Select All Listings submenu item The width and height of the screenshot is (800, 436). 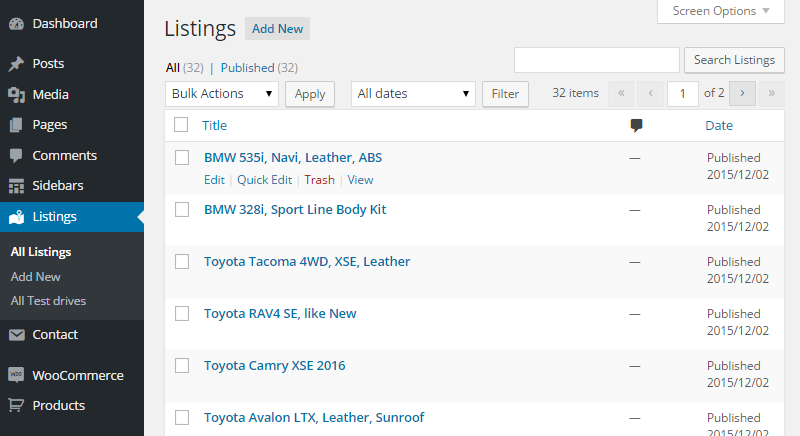click(41, 252)
